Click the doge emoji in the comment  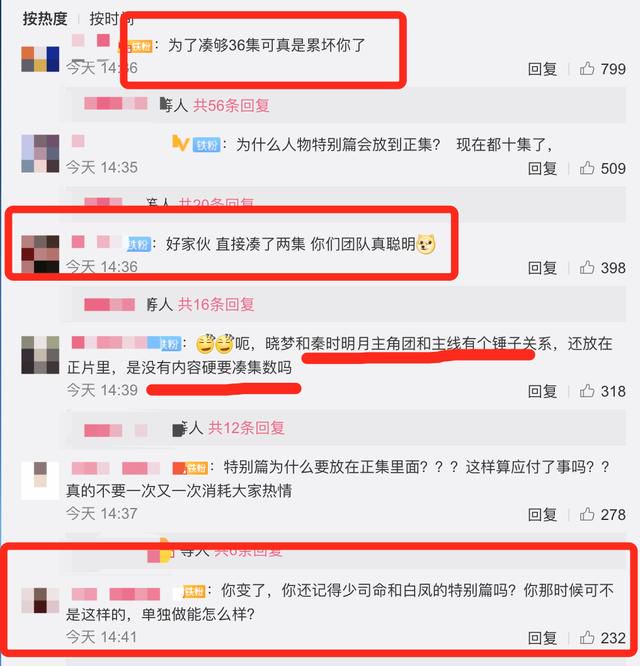[426, 244]
